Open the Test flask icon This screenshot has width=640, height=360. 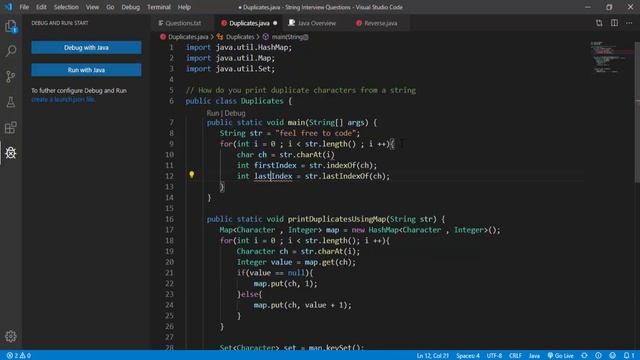(x=11, y=102)
